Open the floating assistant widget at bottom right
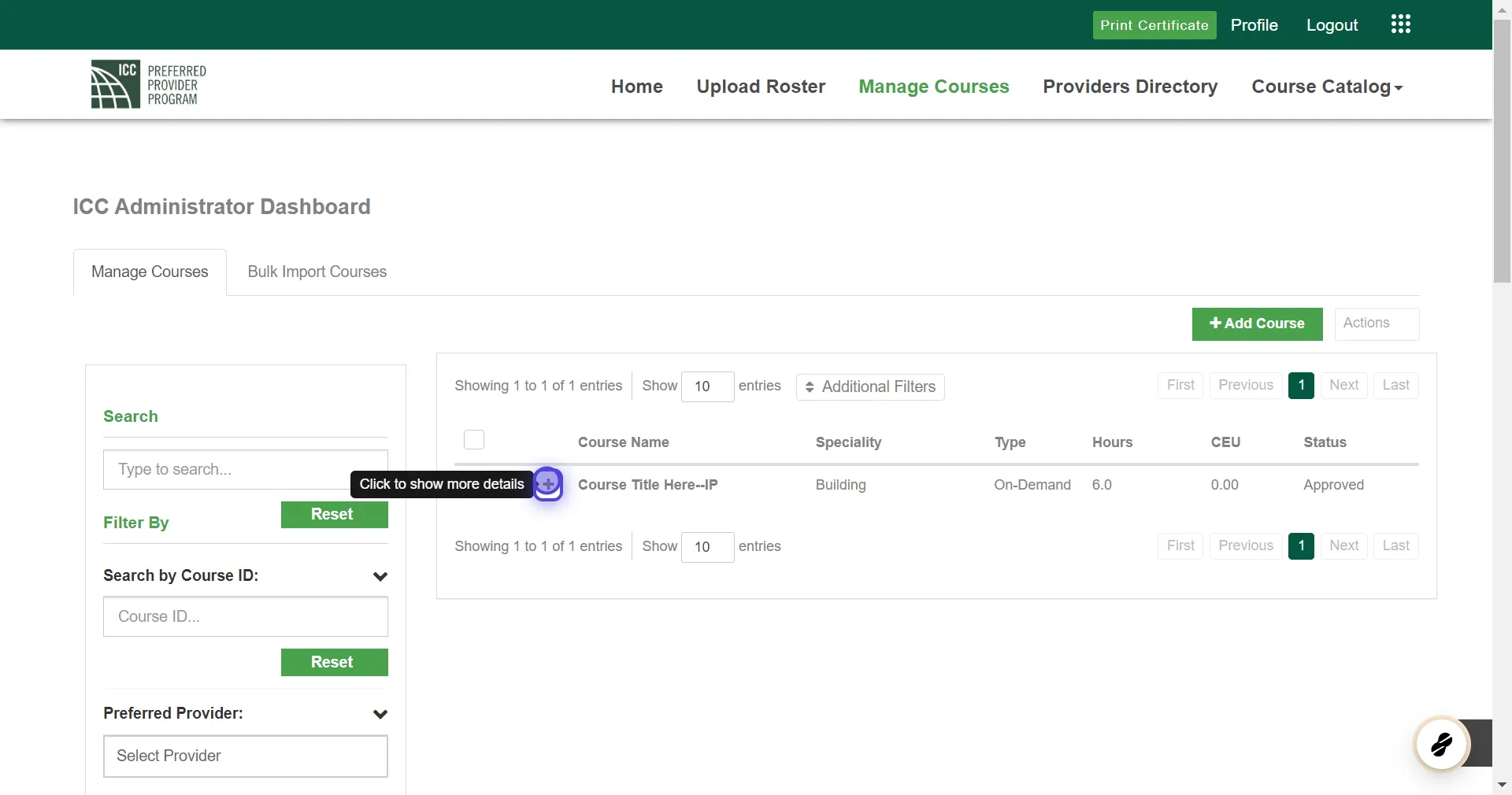1512x795 pixels. pyautogui.click(x=1441, y=744)
